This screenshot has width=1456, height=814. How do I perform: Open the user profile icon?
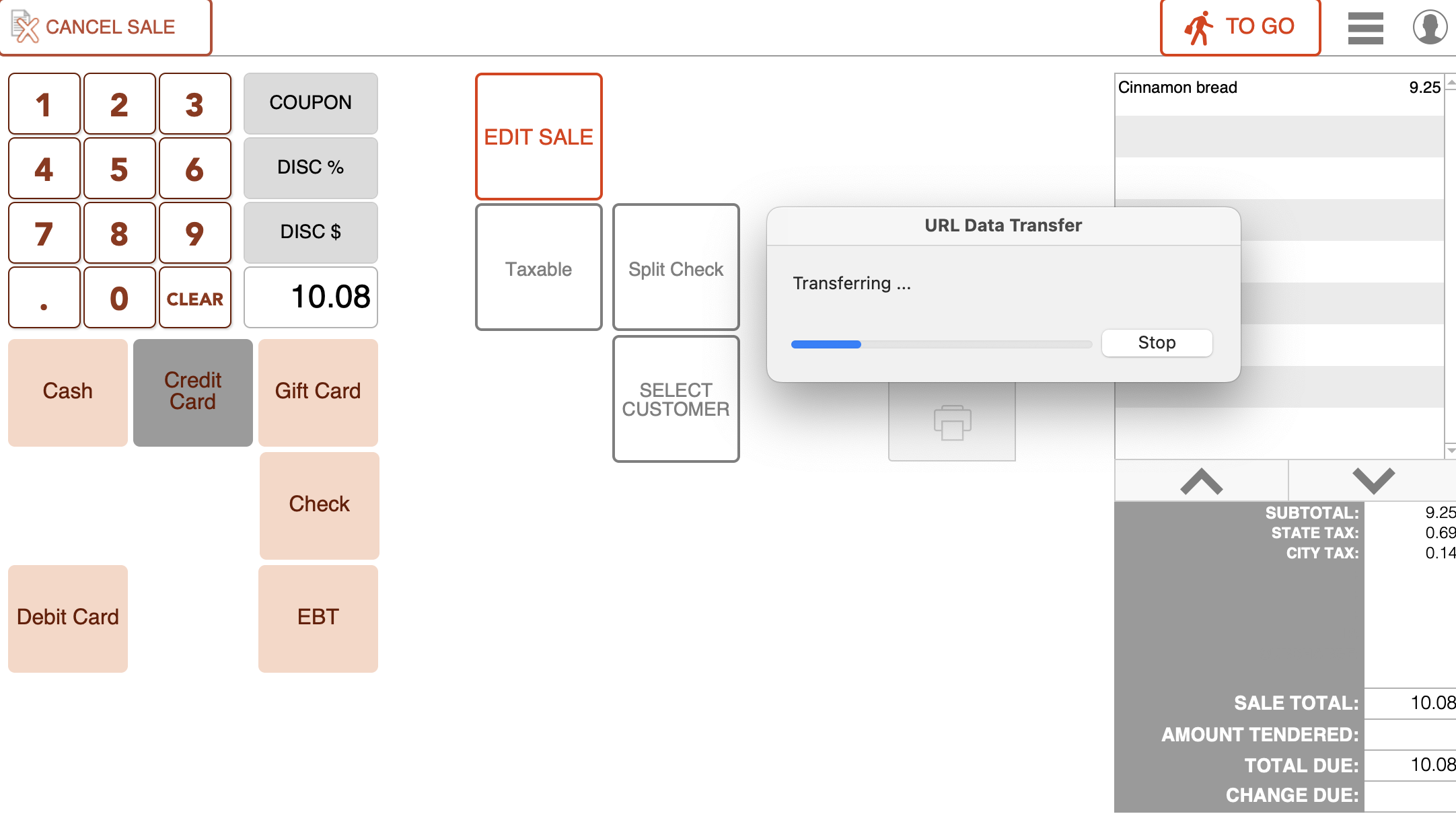[x=1430, y=28]
